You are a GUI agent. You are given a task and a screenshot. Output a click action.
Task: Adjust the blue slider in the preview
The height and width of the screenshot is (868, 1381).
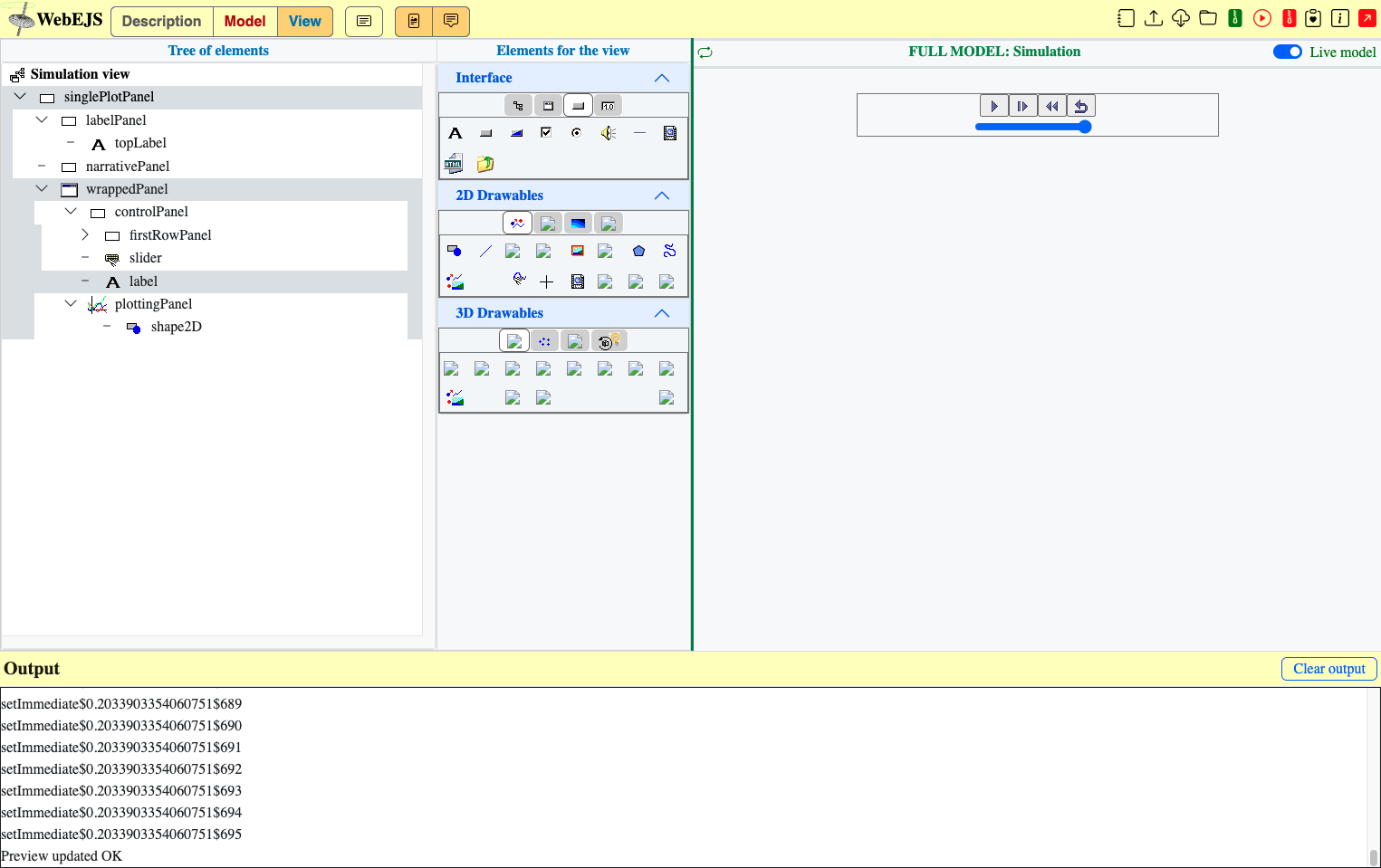[1033, 127]
